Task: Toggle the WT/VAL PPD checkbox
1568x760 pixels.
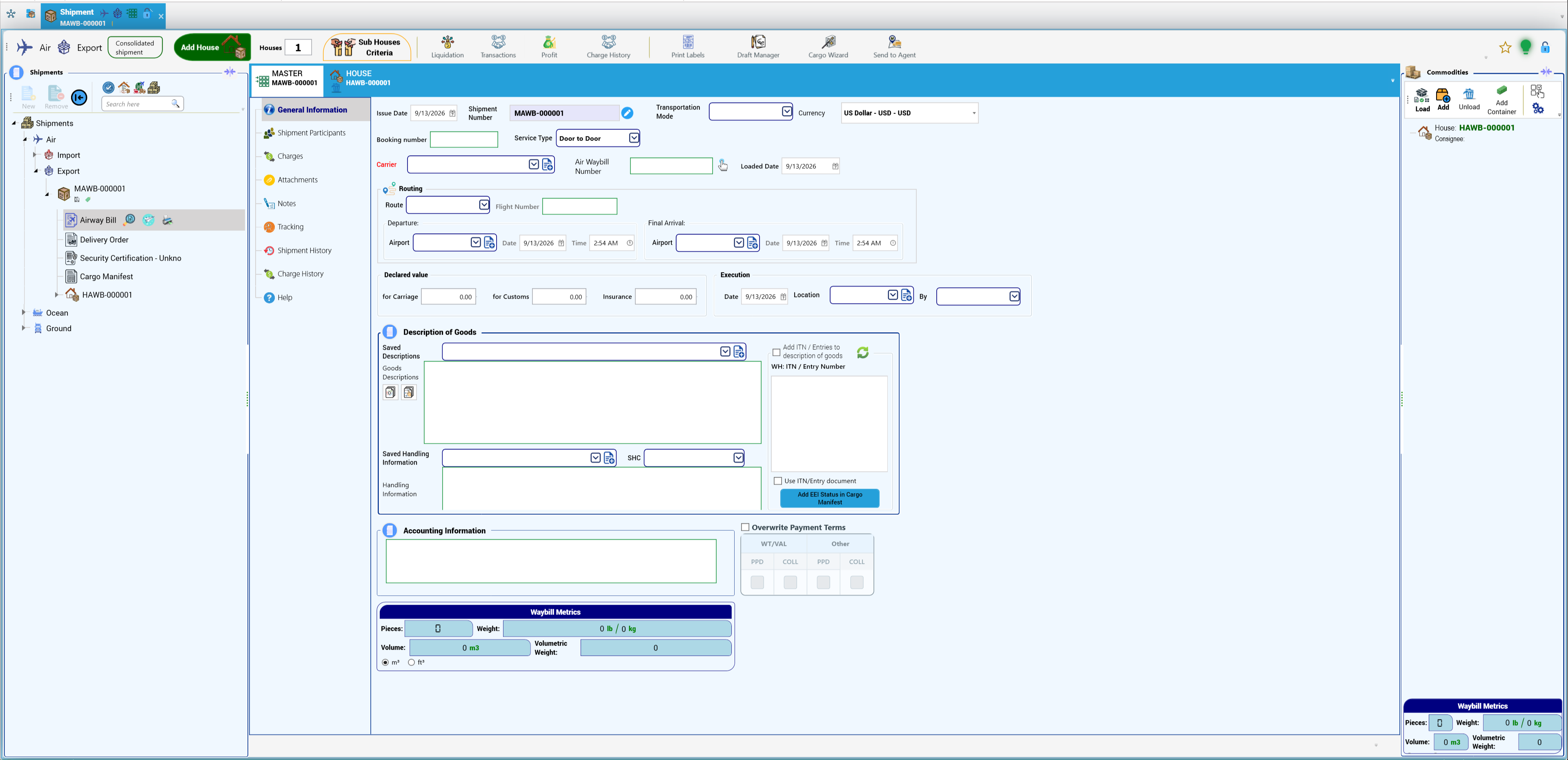Action: pyautogui.click(x=757, y=583)
